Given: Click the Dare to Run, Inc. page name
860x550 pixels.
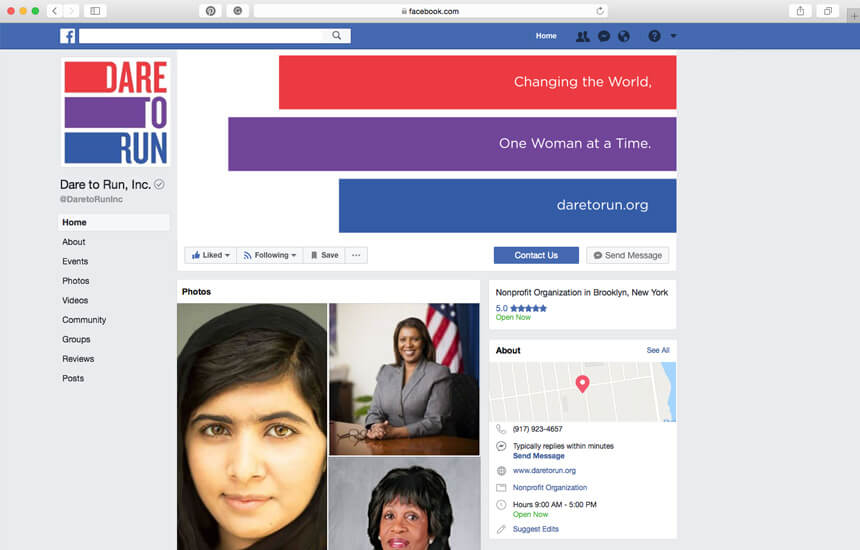Looking at the screenshot, I should [x=105, y=185].
